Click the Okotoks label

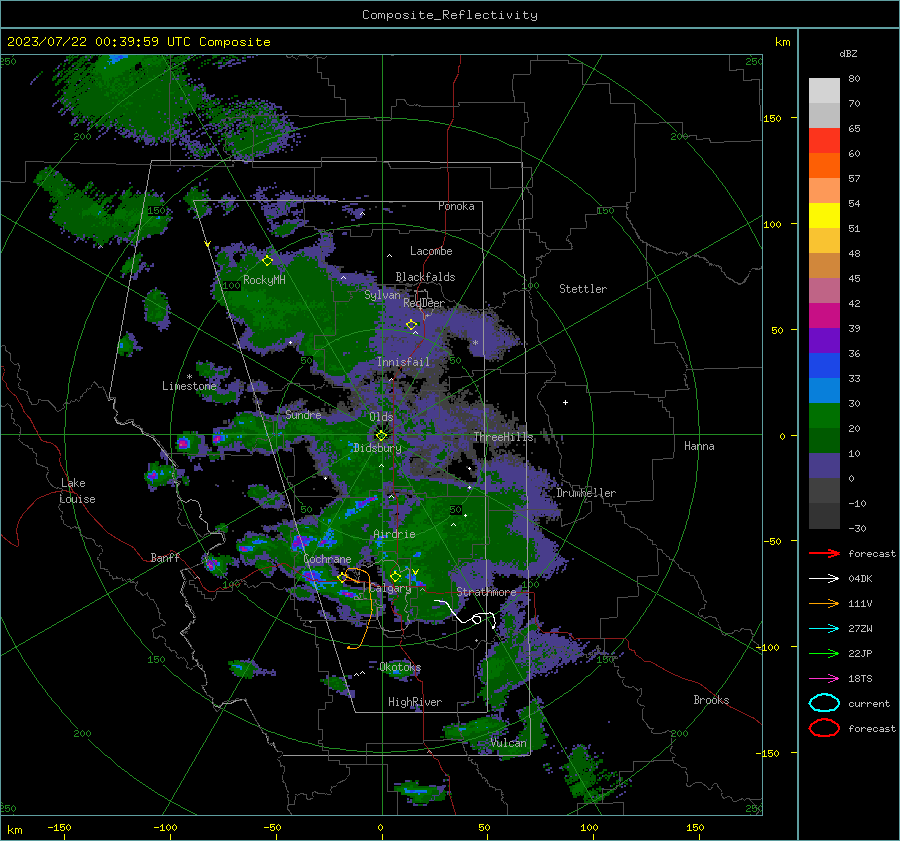click(400, 667)
